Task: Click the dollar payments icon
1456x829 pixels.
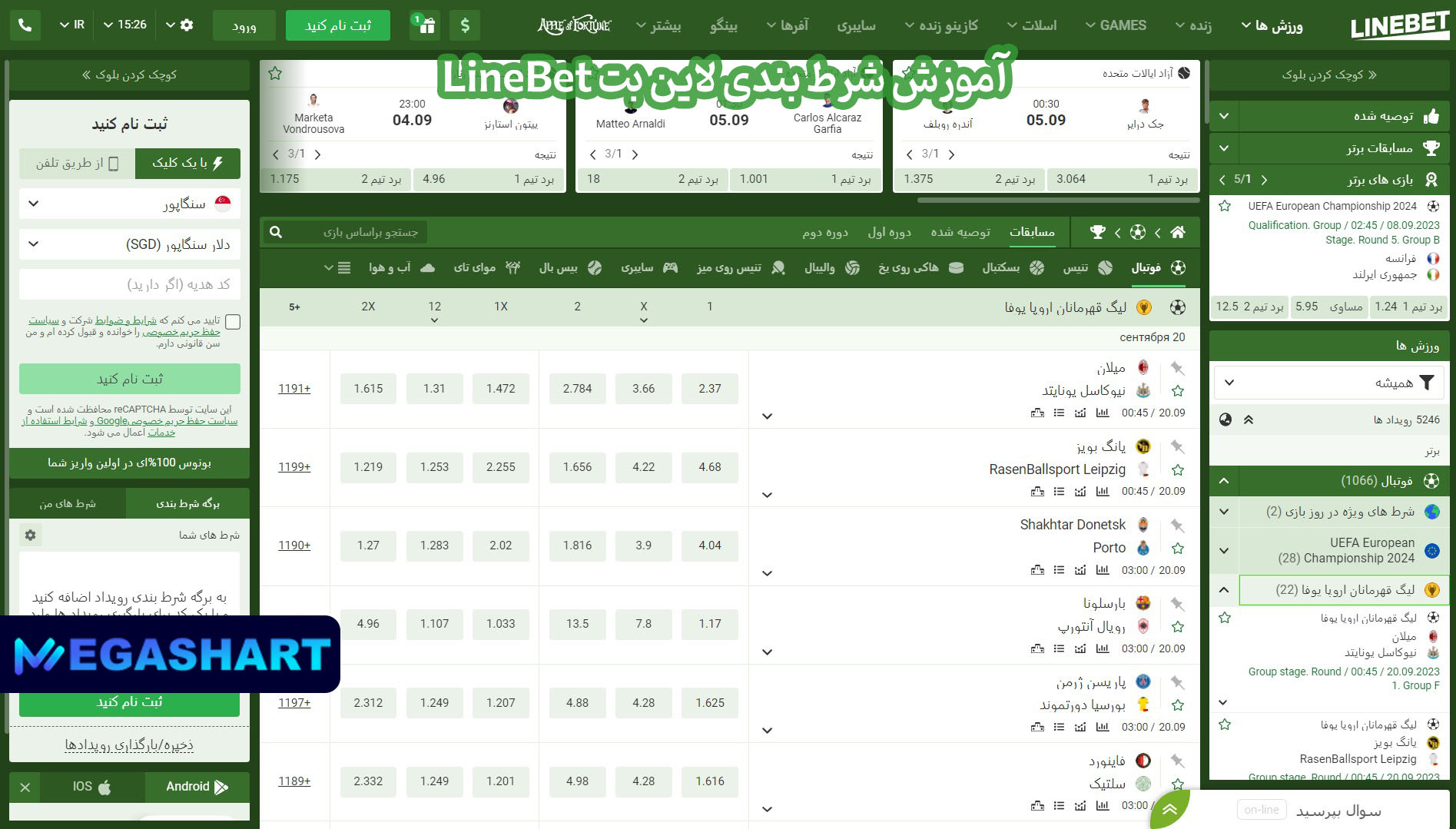Action: 465,25
